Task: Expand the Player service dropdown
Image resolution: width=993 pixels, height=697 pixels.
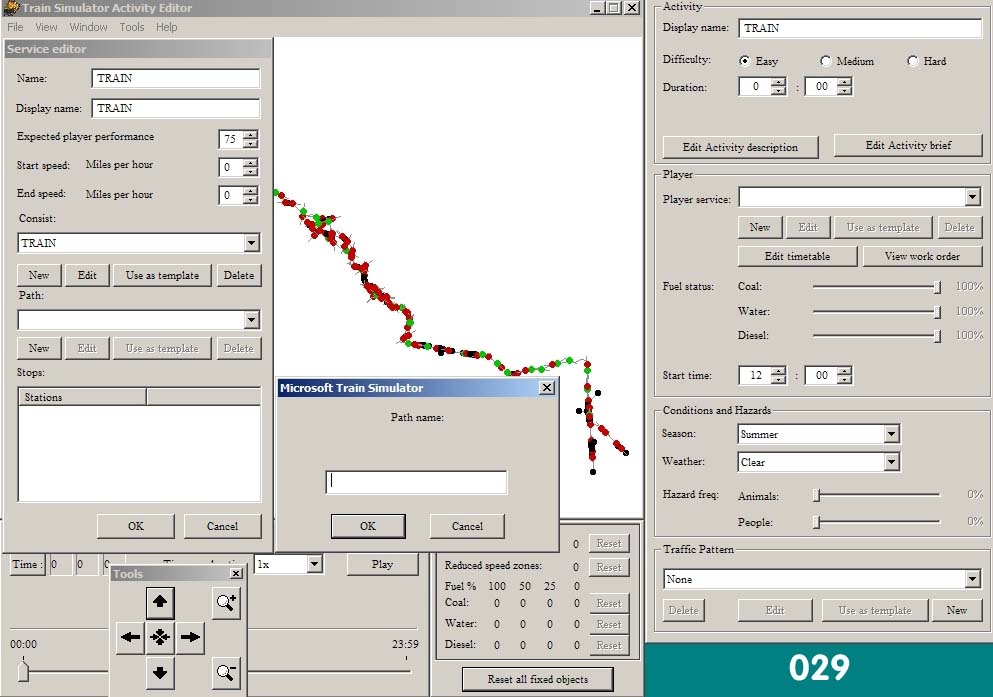Action: 973,198
